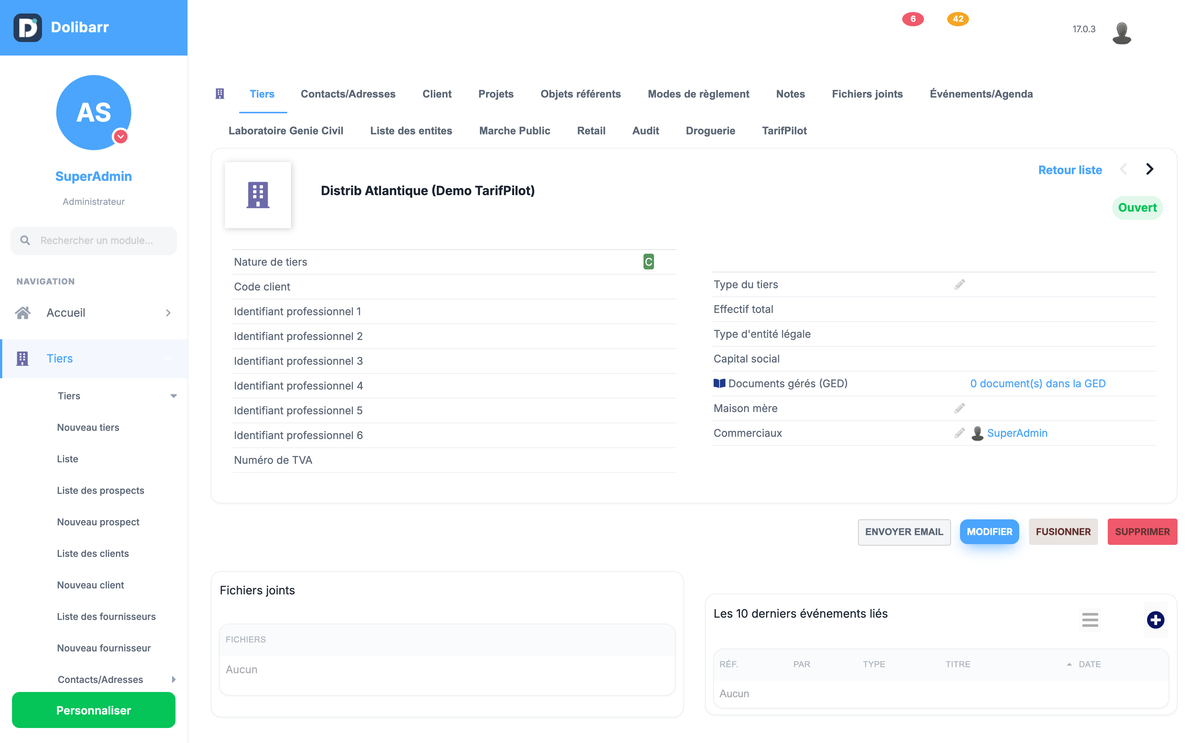The height and width of the screenshot is (743, 1200).
Task: Open the Retail tab
Action: (591, 131)
